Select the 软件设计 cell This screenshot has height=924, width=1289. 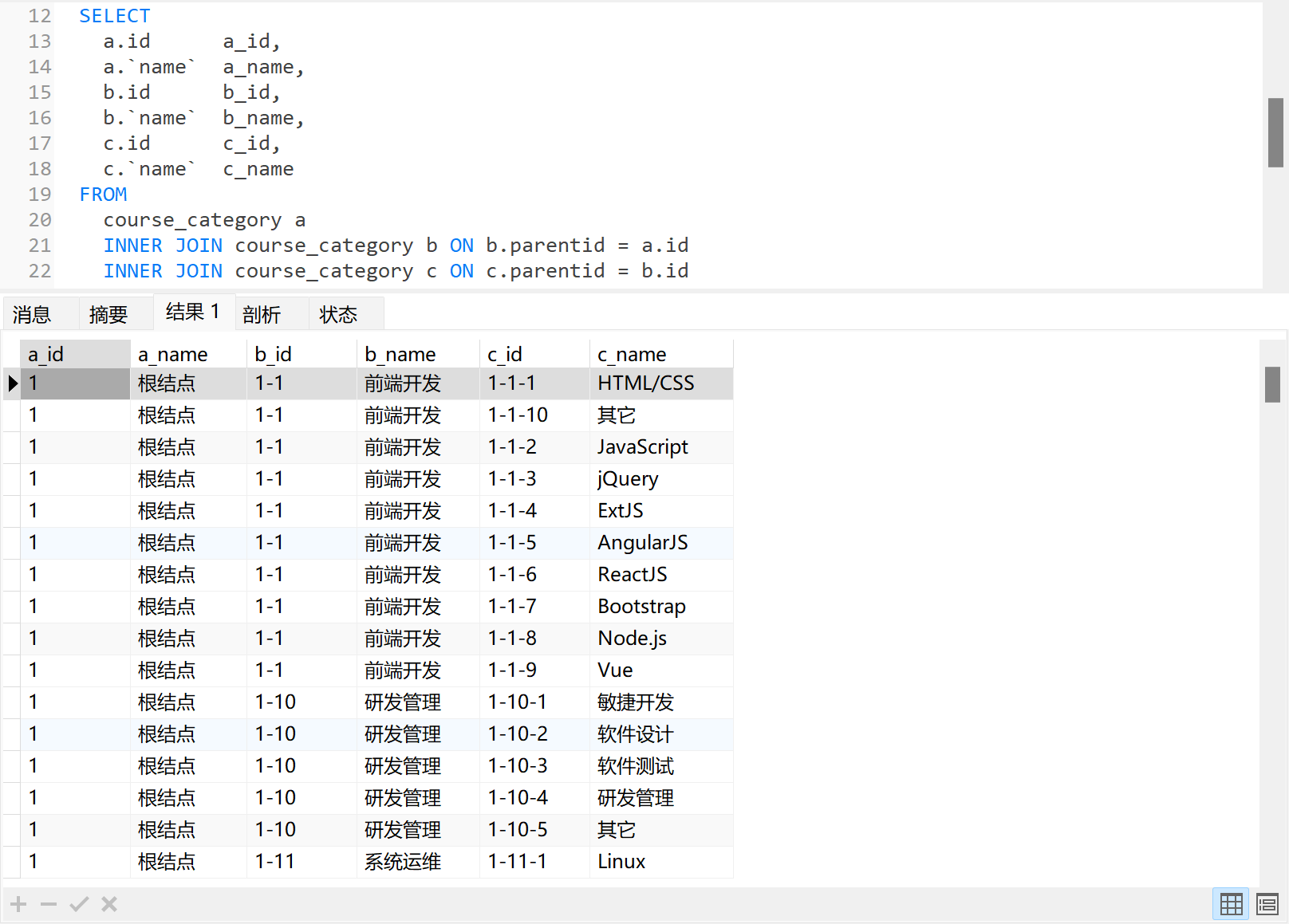pos(661,734)
